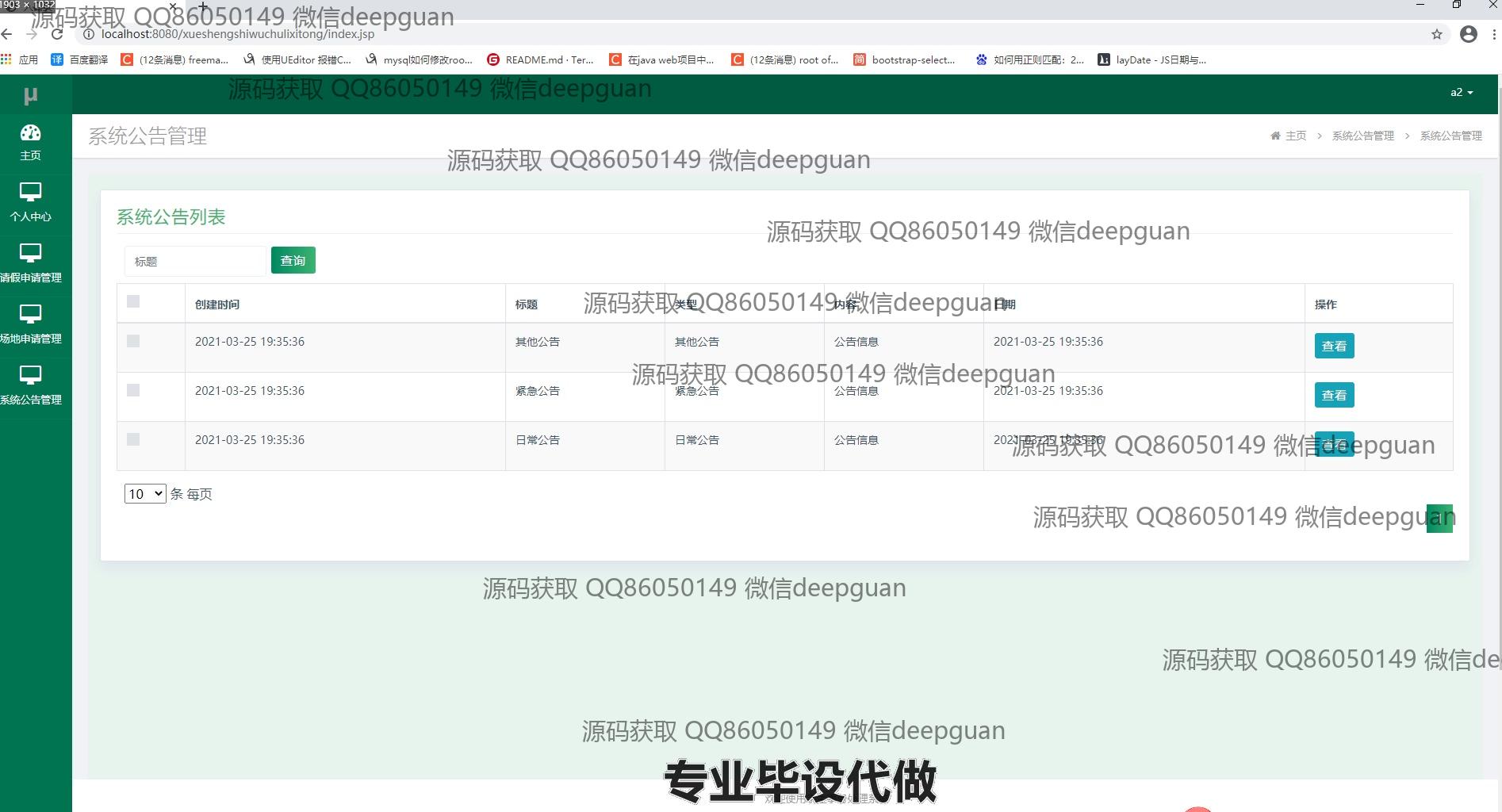Click 查看 button for 其他公告 row
The height and width of the screenshot is (812, 1502).
coord(1334,346)
